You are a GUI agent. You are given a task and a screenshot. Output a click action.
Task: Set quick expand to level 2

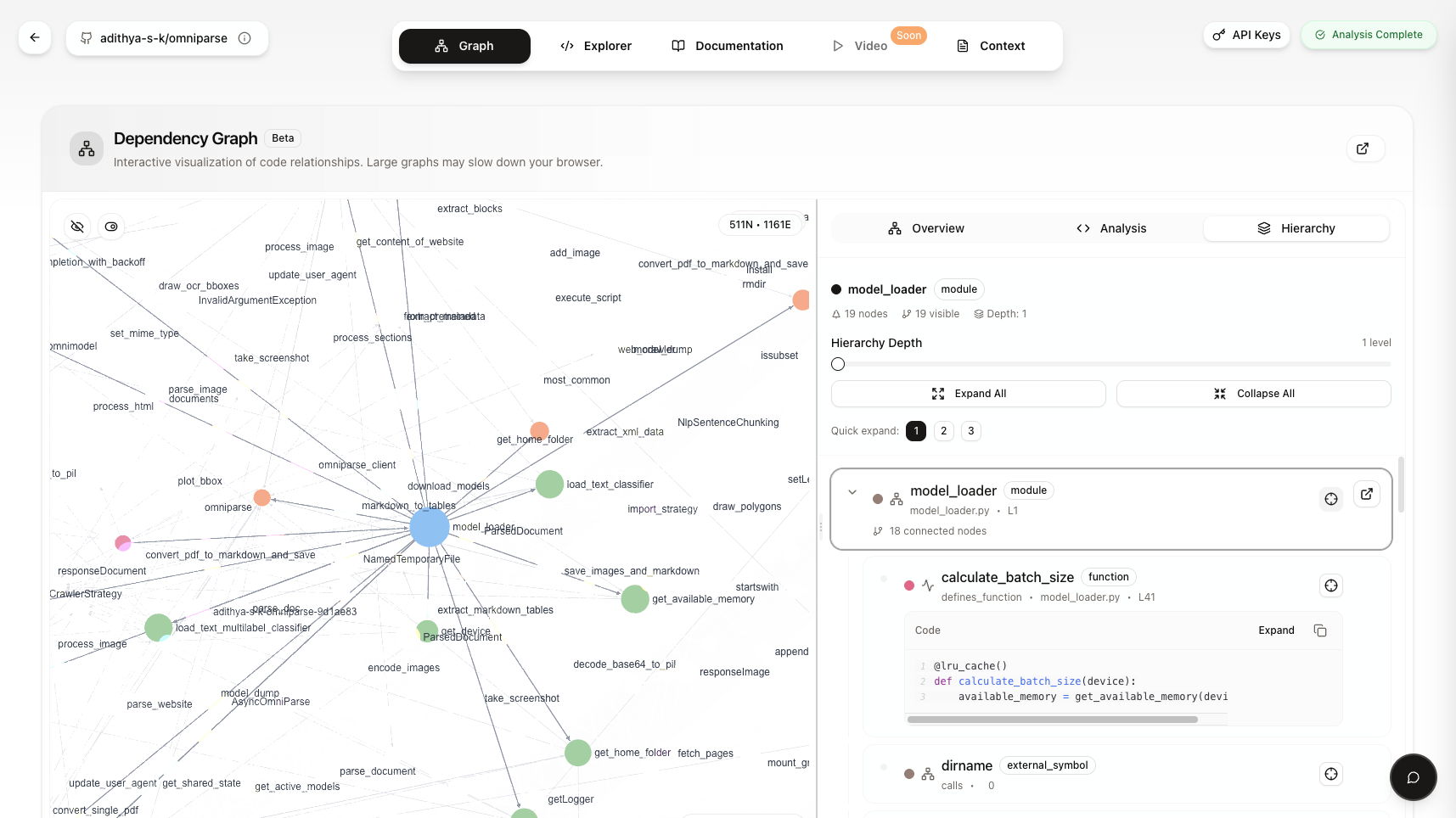pyautogui.click(x=943, y=431)
